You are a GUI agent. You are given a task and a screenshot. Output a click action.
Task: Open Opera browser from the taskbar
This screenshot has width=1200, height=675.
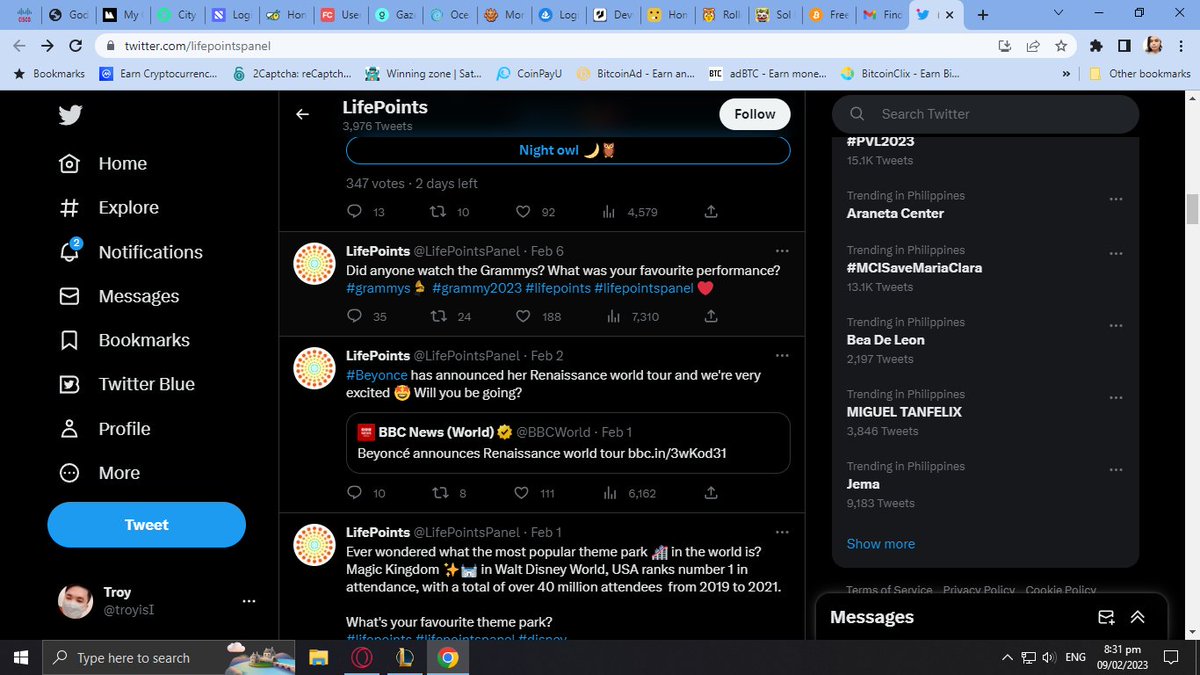(362, 657)
